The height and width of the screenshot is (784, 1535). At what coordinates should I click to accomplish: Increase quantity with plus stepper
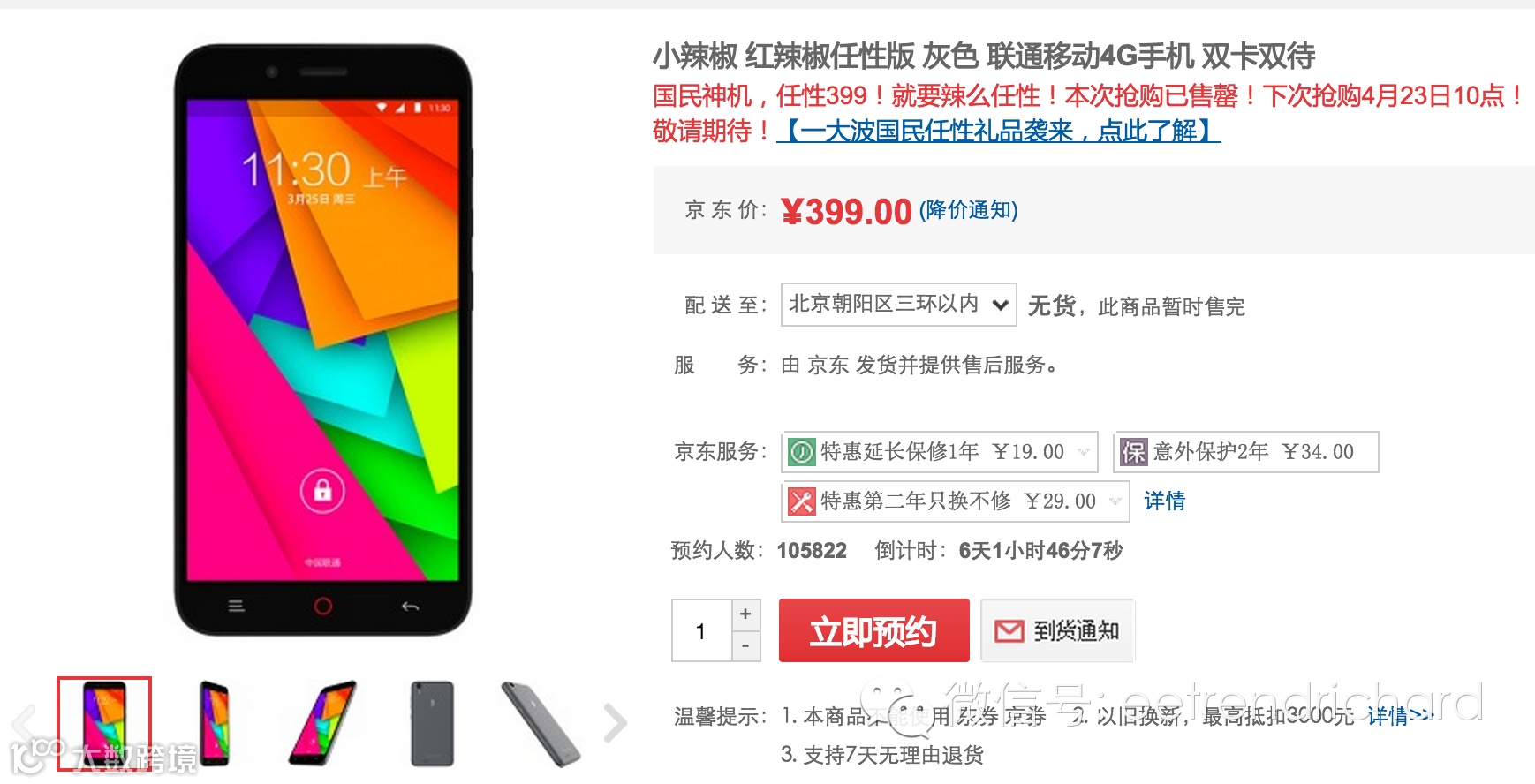[745, 614]
